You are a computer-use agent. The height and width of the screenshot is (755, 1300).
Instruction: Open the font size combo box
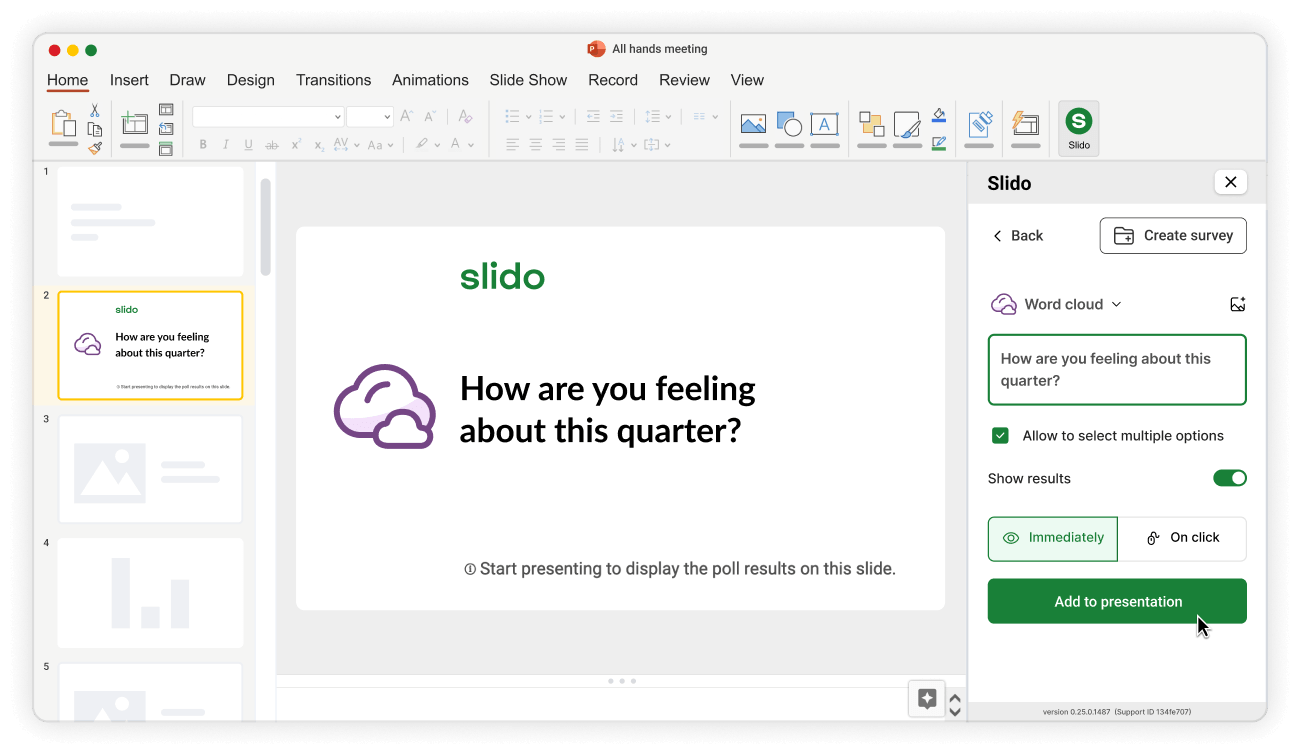pyautogui.click(x=370, y=117)
